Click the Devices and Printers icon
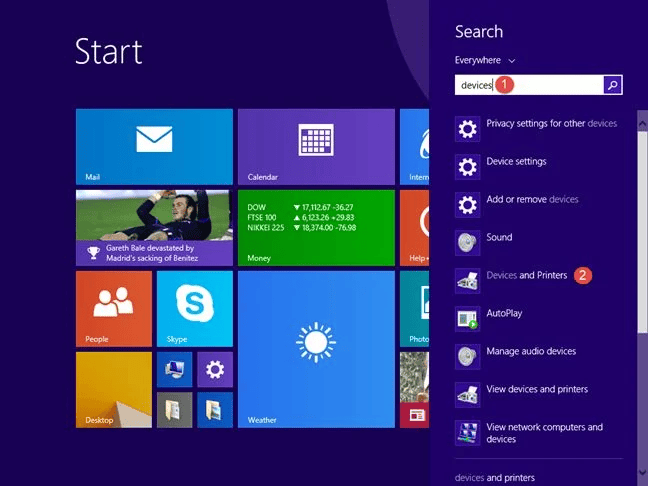 click(x=467, y=281)
